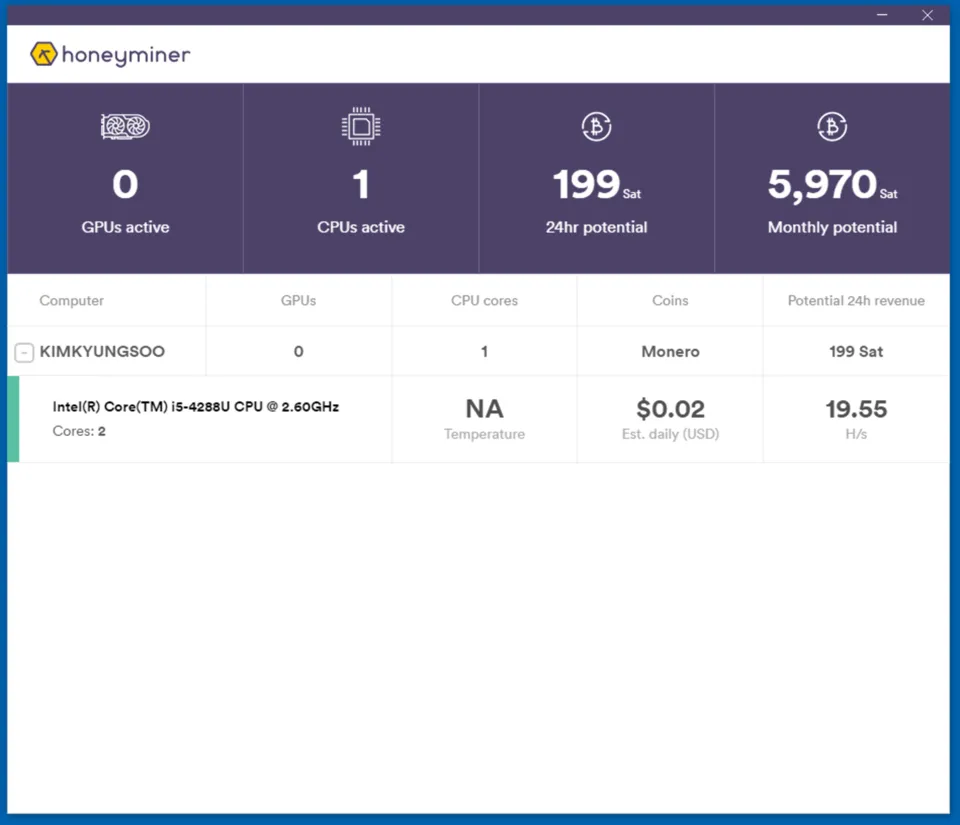Click the green status bar of the CPU row

point(13,419)
